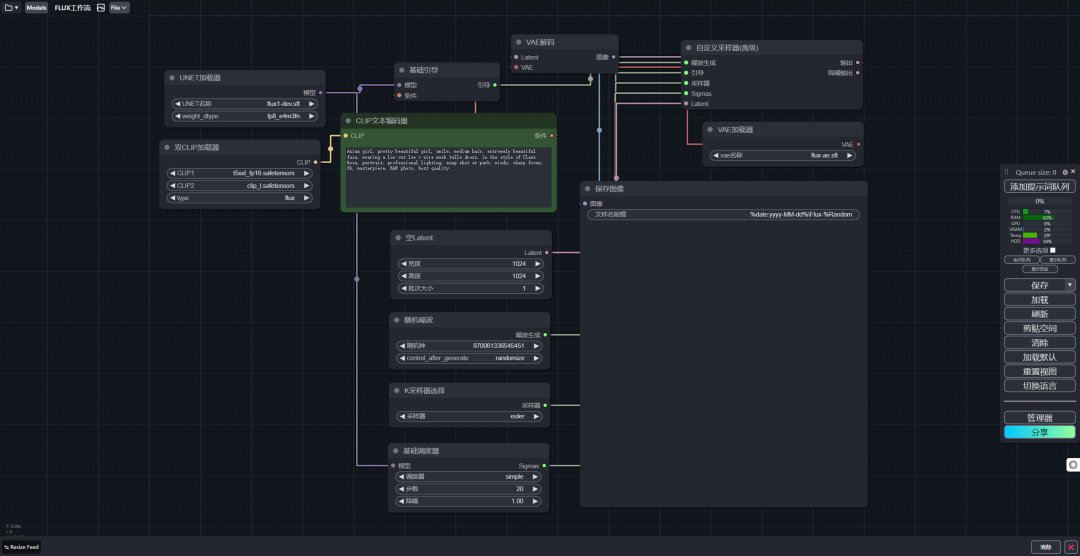The image size is (1080, 556).
Task: Collapse the UNET加载器 node via its dot
Action: point(173,78)
